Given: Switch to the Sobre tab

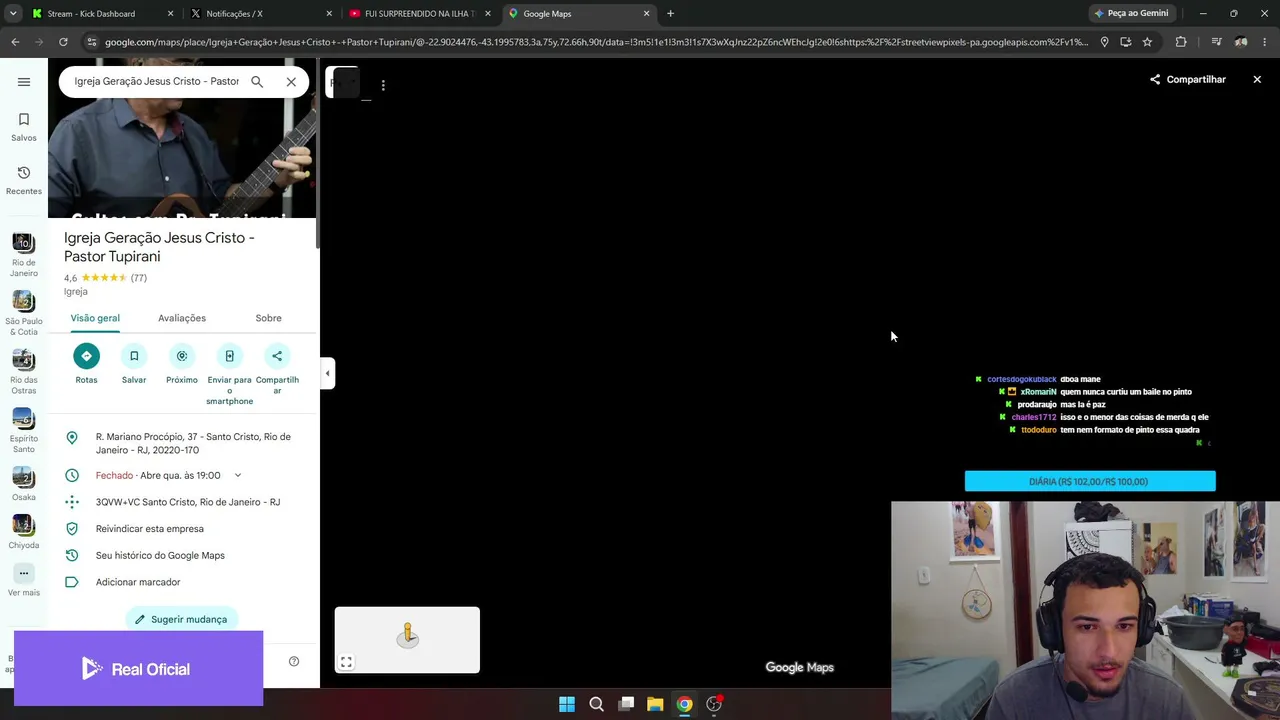Looking at the screenshot, I should coord(268,318).
